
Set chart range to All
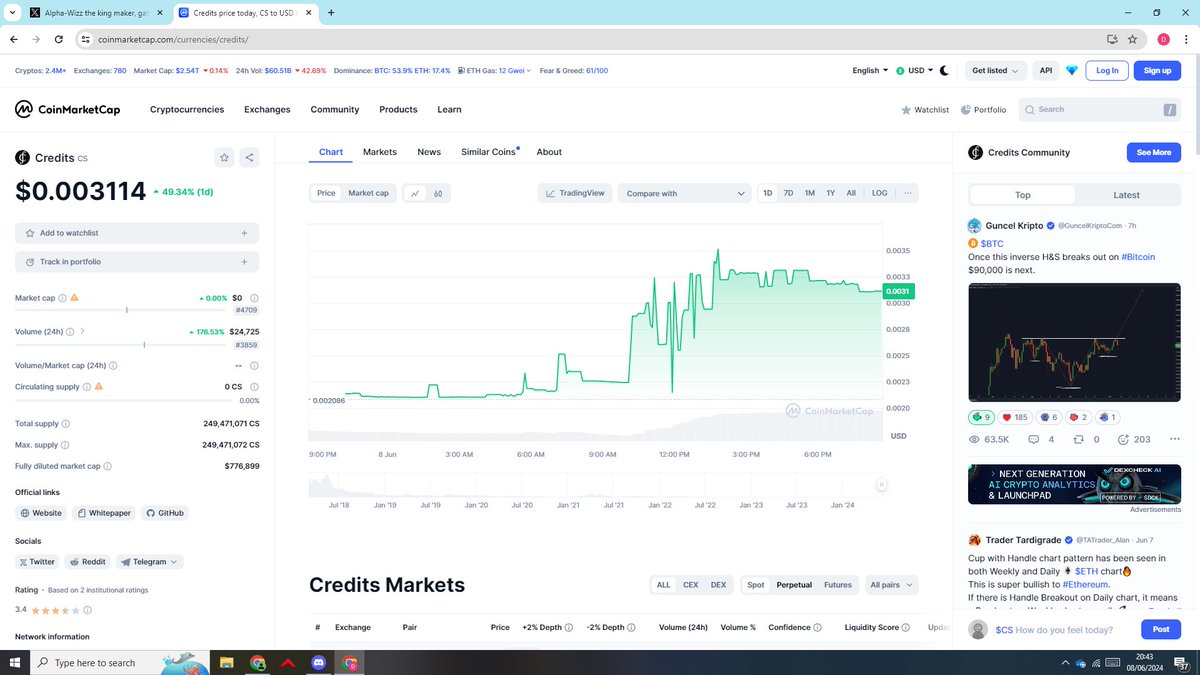coord(851,193)
